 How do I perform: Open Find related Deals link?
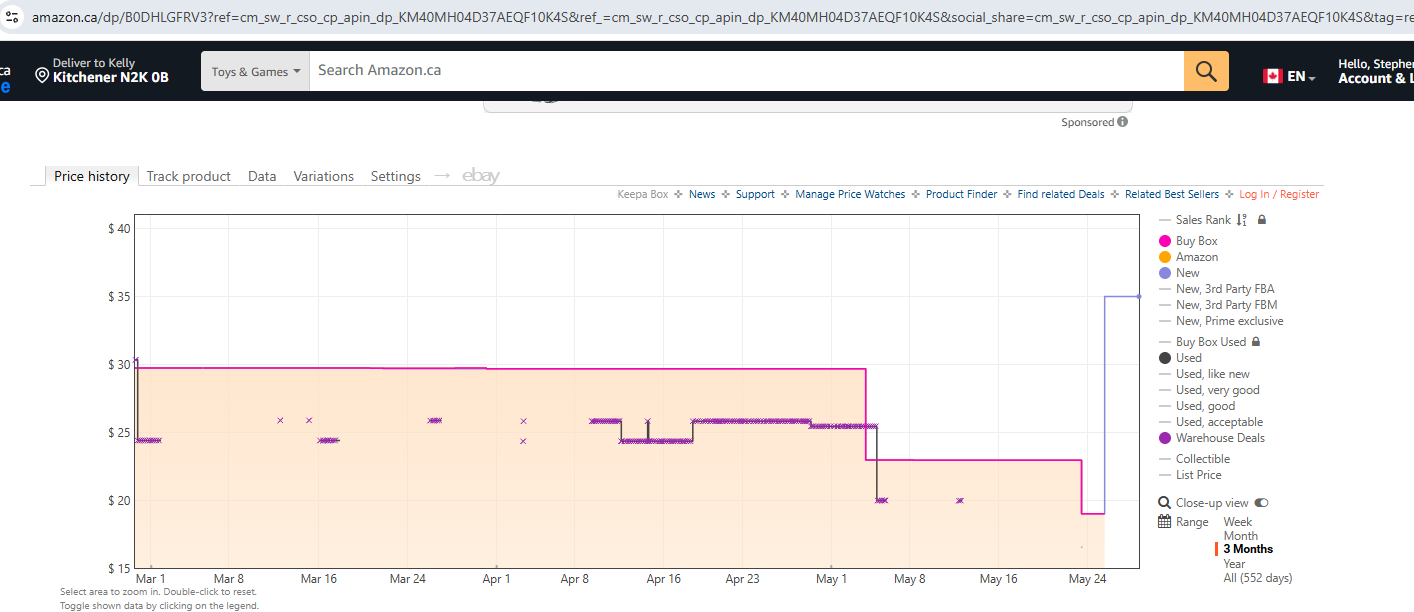tap(1061, 194)
